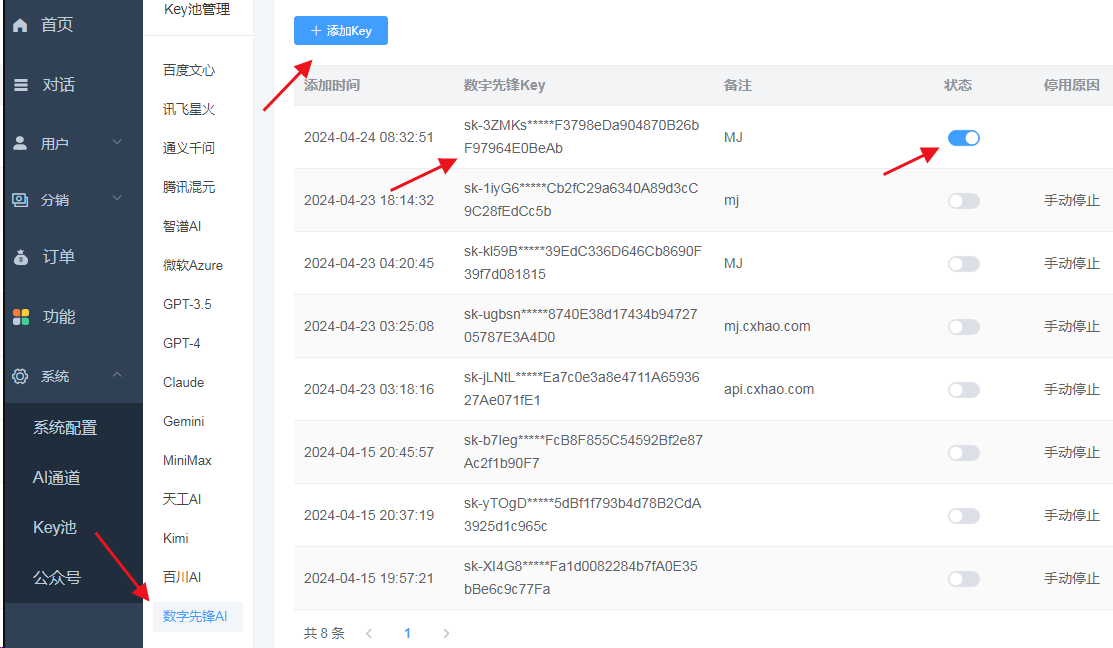Click the 备注 column header
Image resolution: width=1113 pixels, height=648 pixels.
click(738, 86)
